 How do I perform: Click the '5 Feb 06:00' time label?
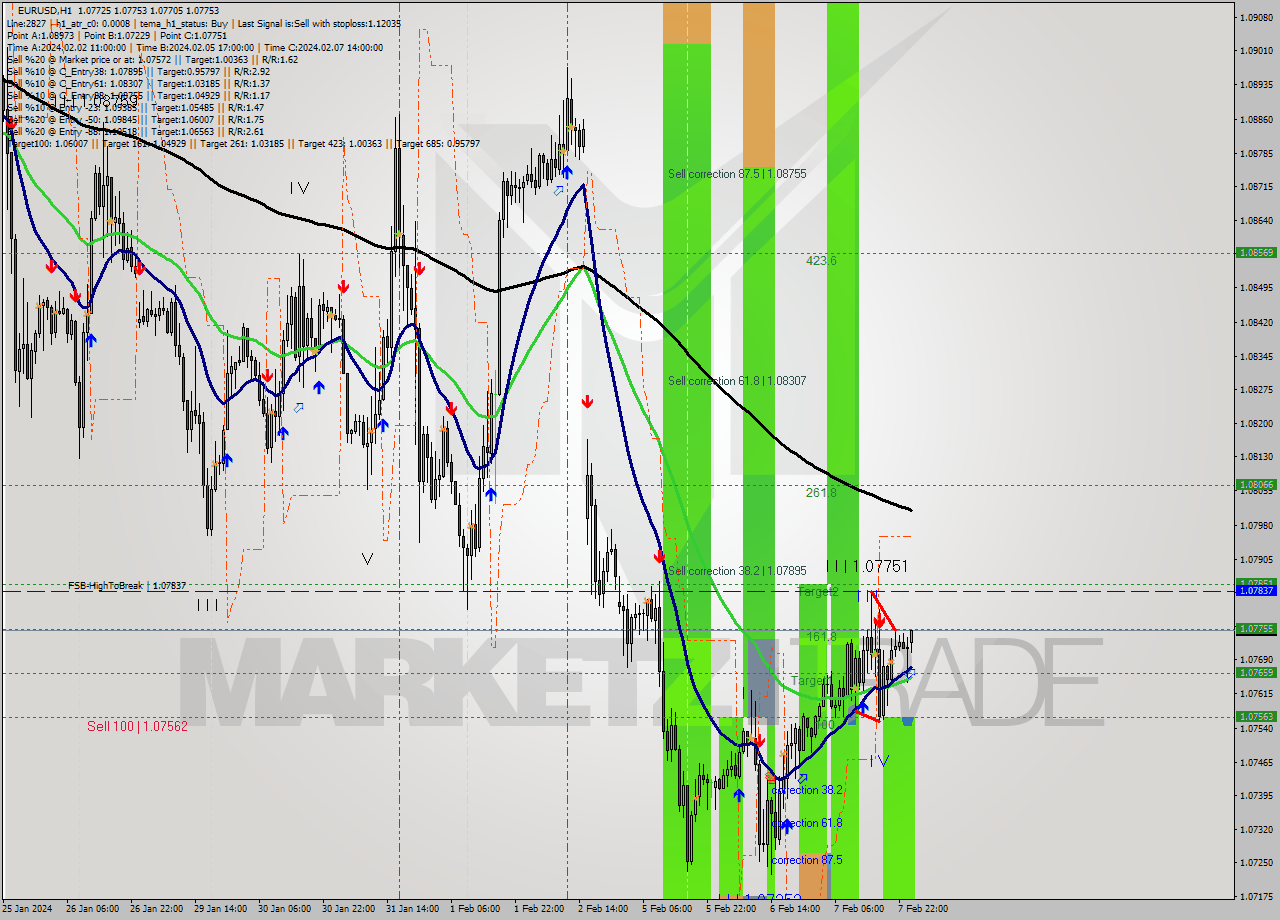coord(667,909)
